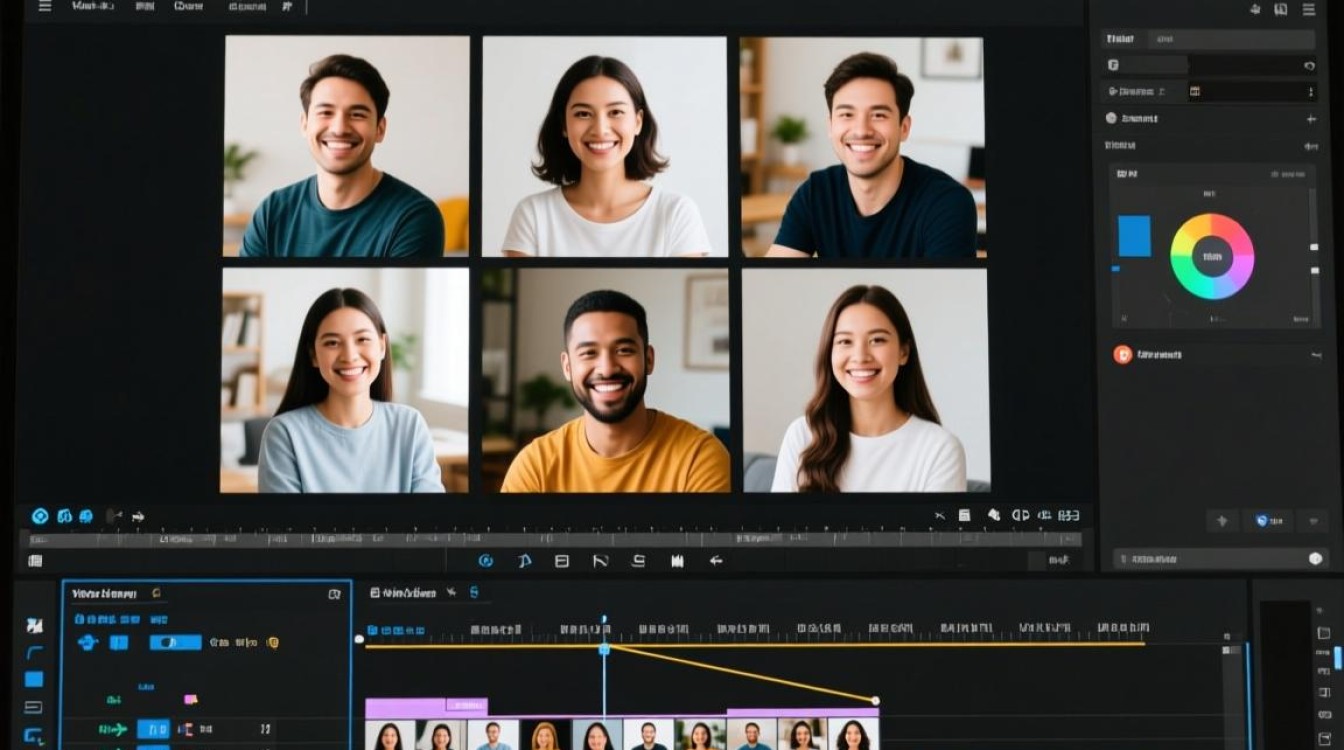Toggle the blue highlighted button on the lower track row

153,729
